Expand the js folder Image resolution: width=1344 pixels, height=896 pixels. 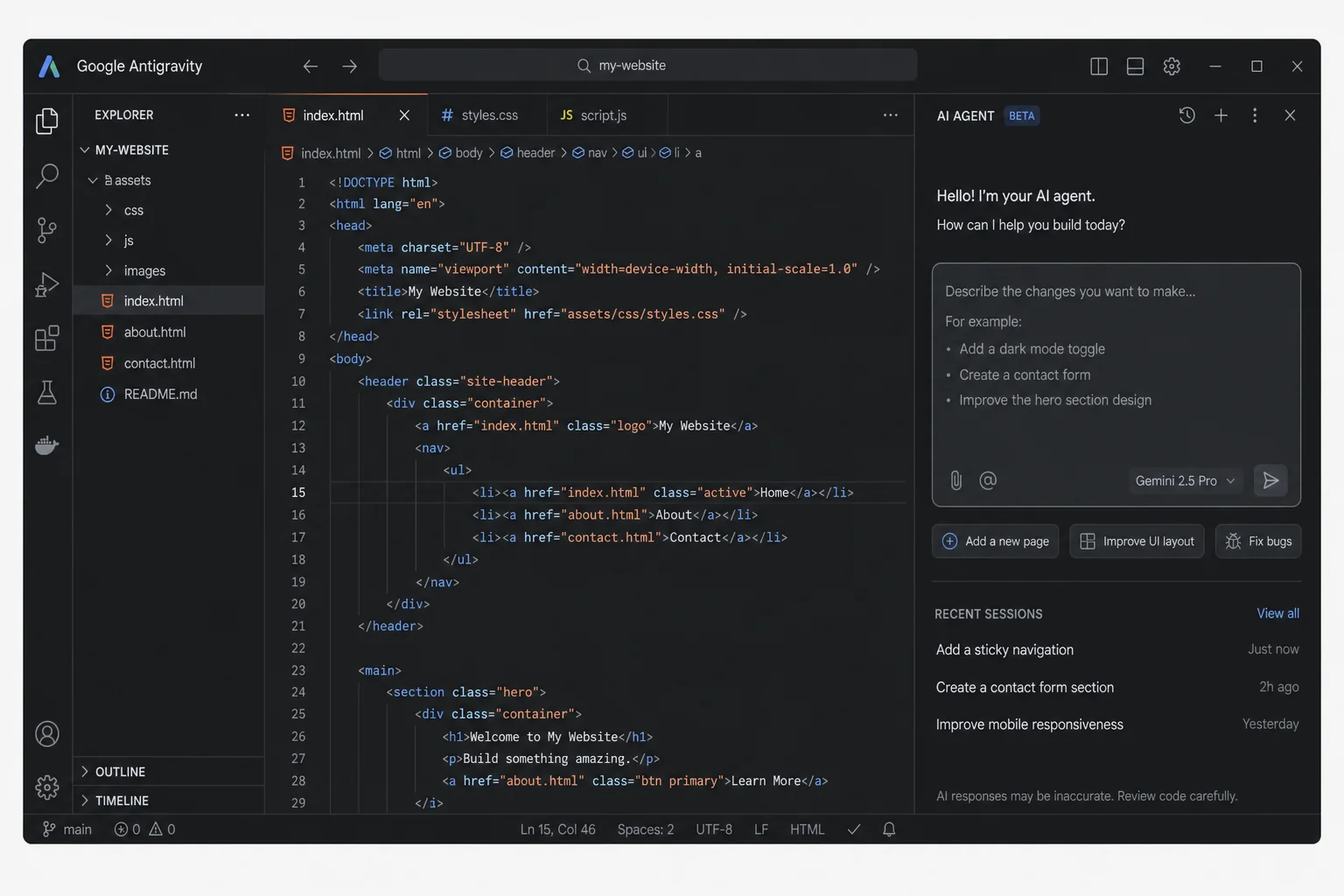point(108,241)
